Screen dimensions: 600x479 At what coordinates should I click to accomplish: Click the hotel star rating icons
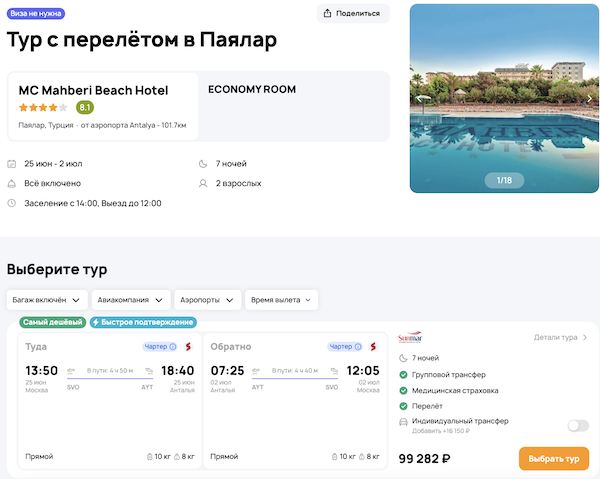[x=43, y=107]
